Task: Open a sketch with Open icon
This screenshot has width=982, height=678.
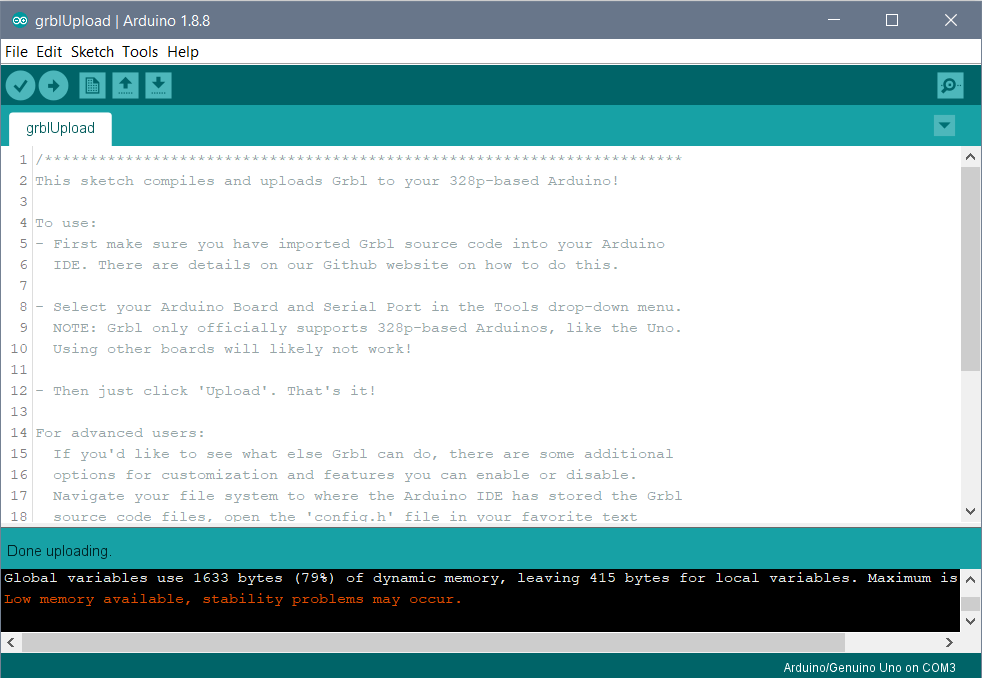Action: 125,85
